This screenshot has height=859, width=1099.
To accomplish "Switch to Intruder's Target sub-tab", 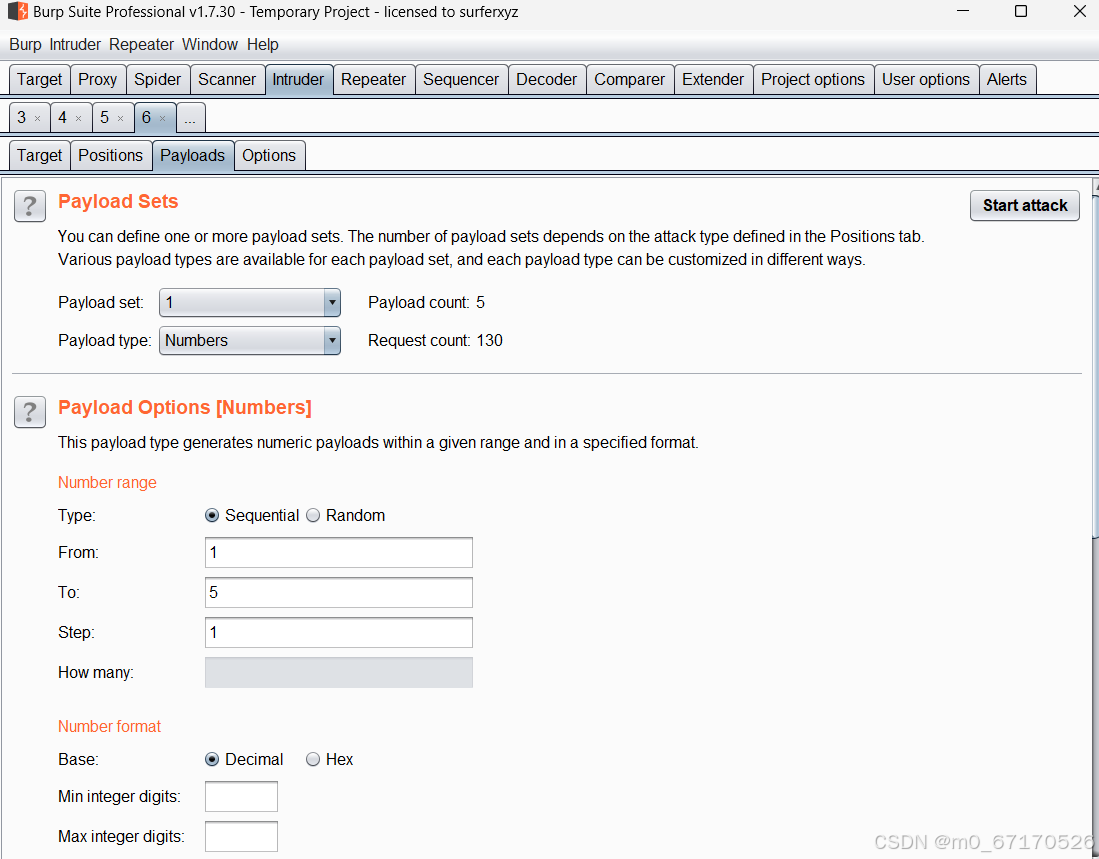I will click(40, 156).
